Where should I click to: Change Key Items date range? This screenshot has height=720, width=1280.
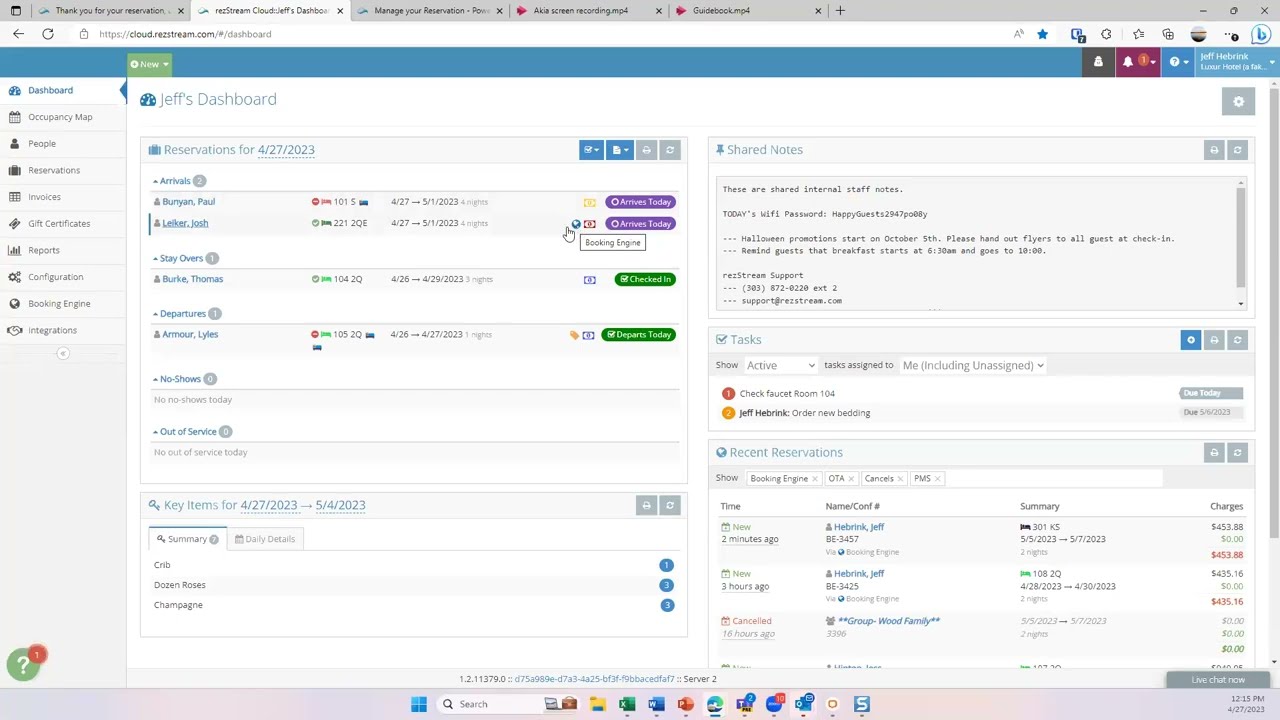pos(303,505)
